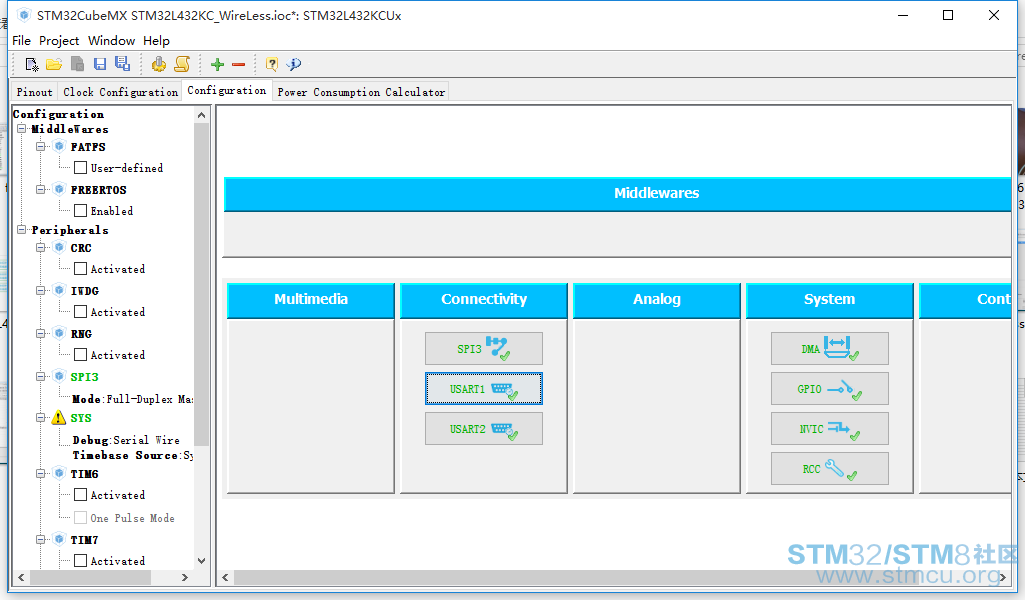Collapse the RNG tree node

pyautogui.click(x=41, y=333)
